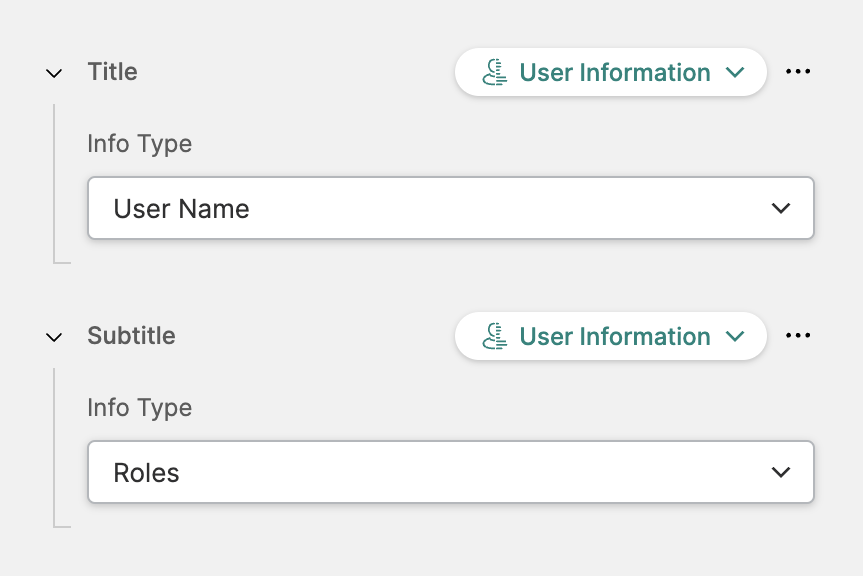Select the Subtitle property label

coord(131,336)
